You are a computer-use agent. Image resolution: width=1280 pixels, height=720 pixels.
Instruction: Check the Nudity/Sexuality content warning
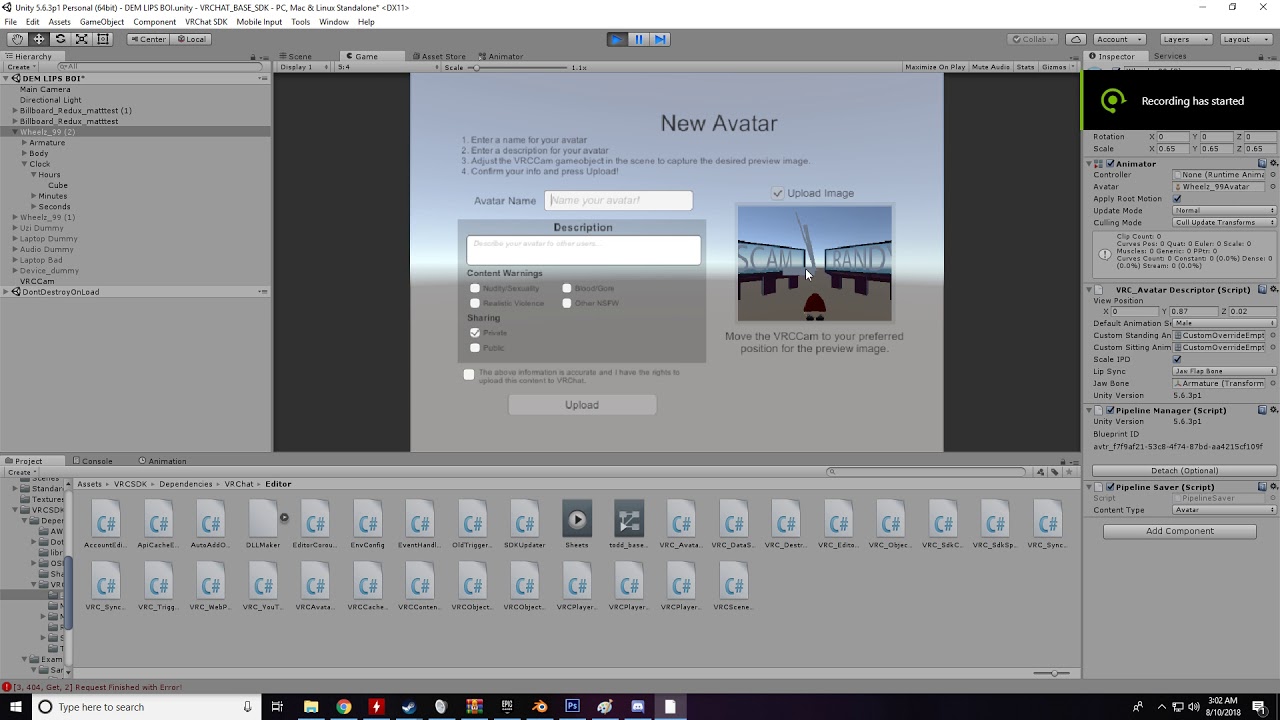pos(475,288)
